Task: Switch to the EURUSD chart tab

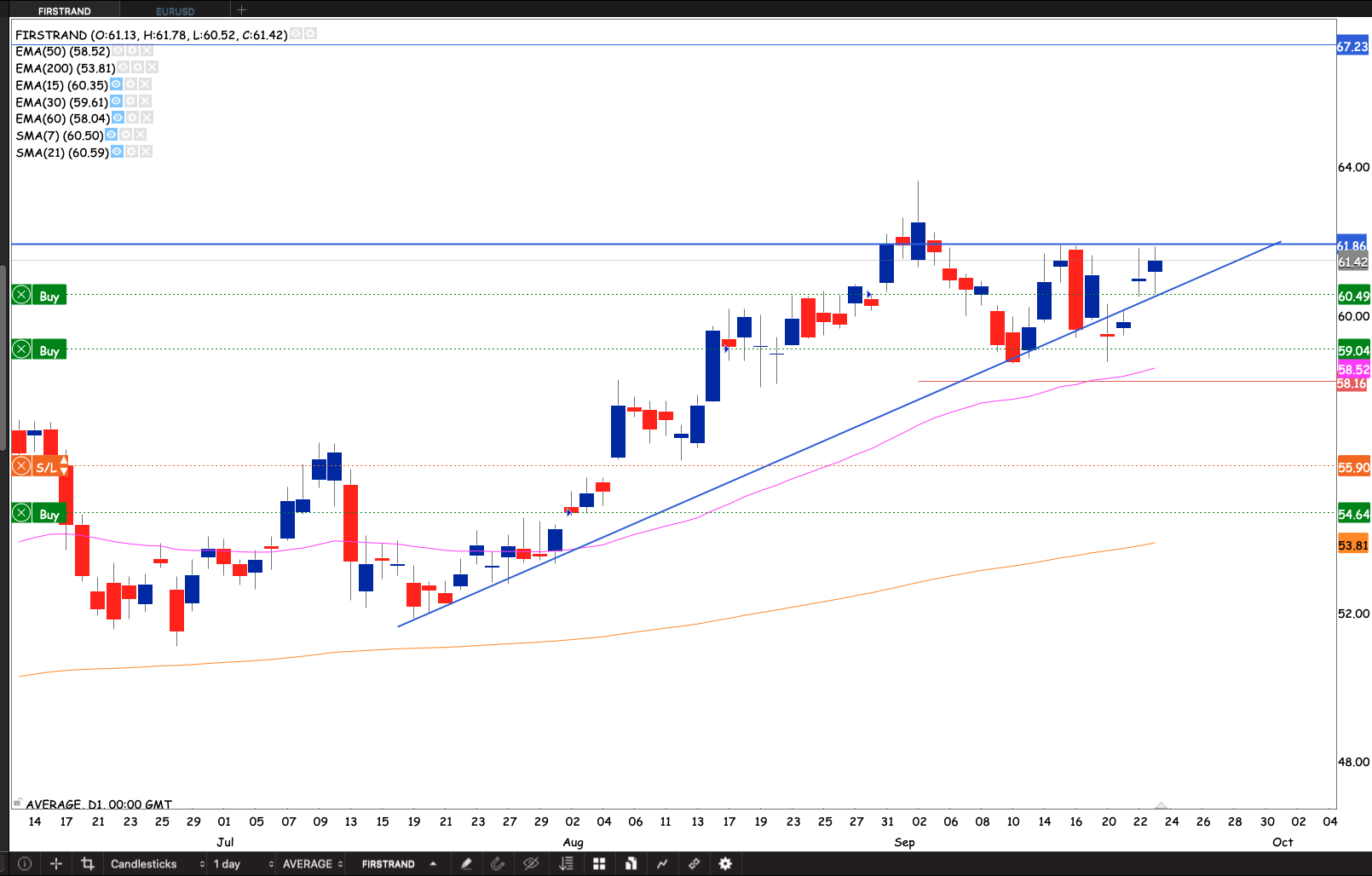Action: 175,11
